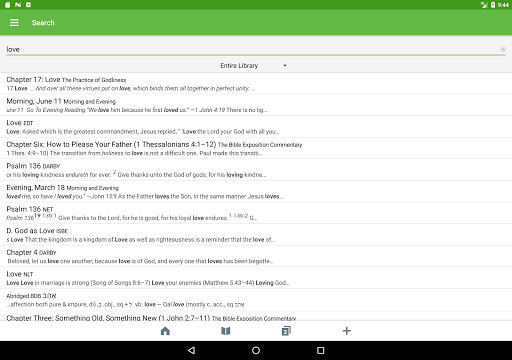Open Psalm 136 DARBY result
Screen dimensions: 512x360
click(x=256, y=170)
